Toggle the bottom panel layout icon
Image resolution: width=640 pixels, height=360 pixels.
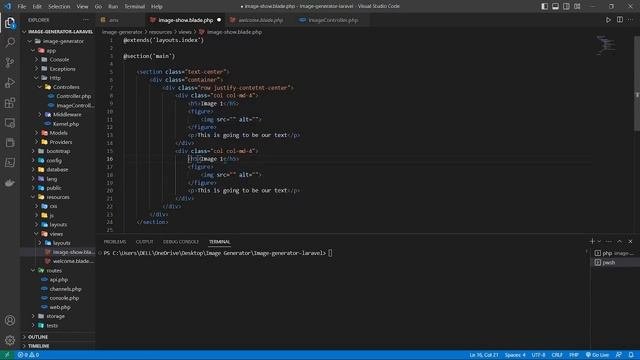coord(556,6)
